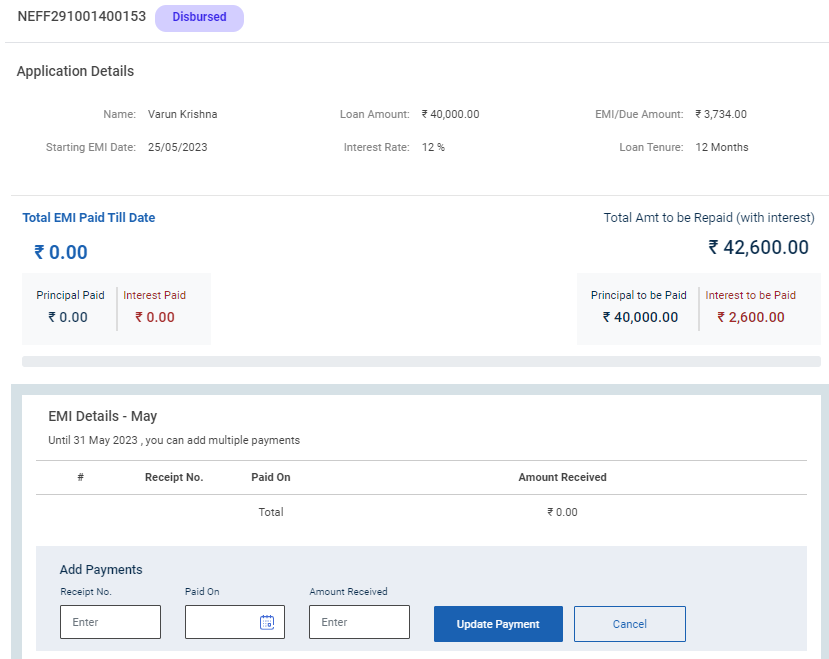Click the # column header
Screen dimensions: 829x659
pyautogui.click(x=80, y=477)
